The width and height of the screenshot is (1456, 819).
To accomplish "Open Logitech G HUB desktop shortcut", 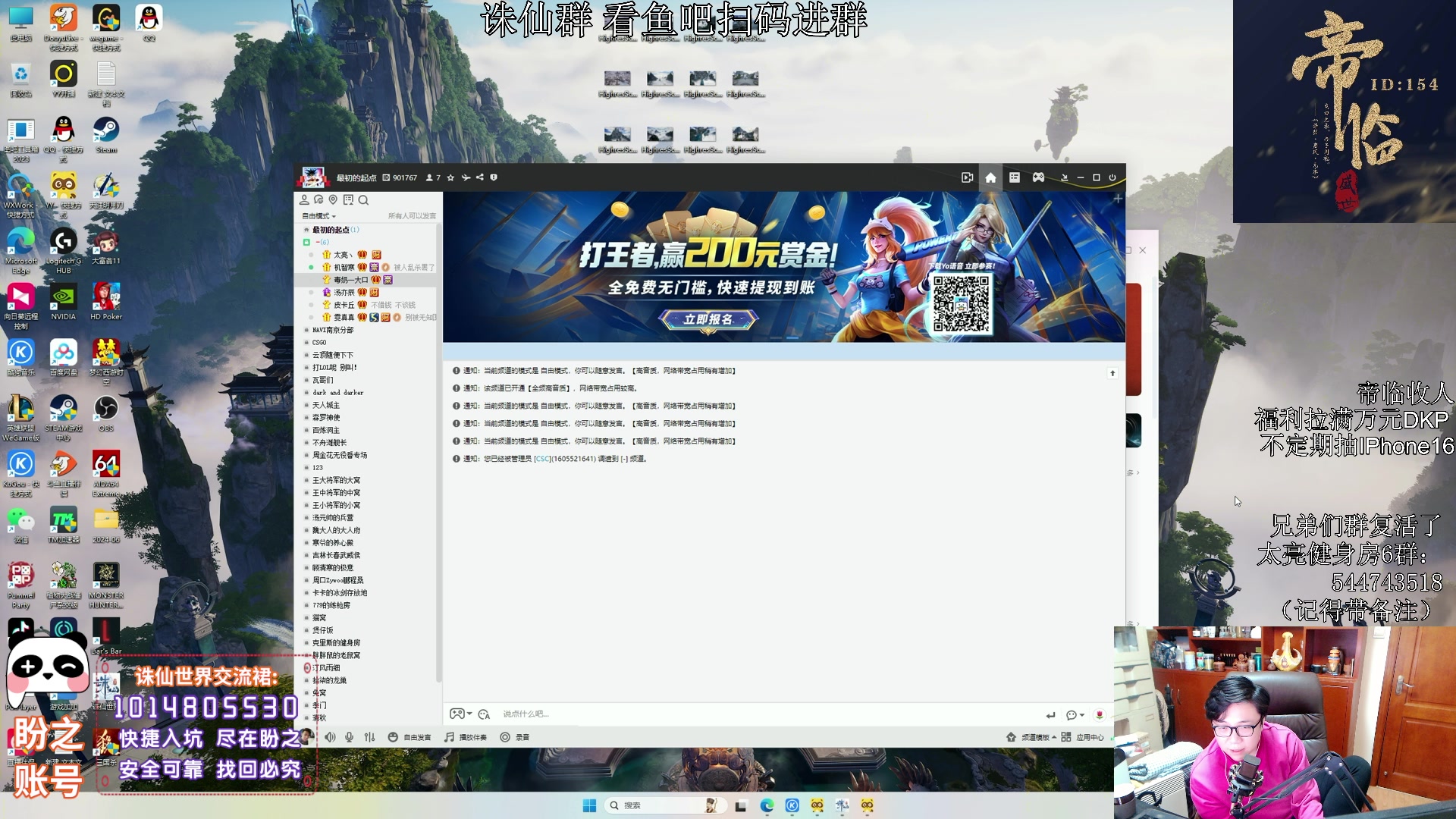I will (x=64, y=251).
